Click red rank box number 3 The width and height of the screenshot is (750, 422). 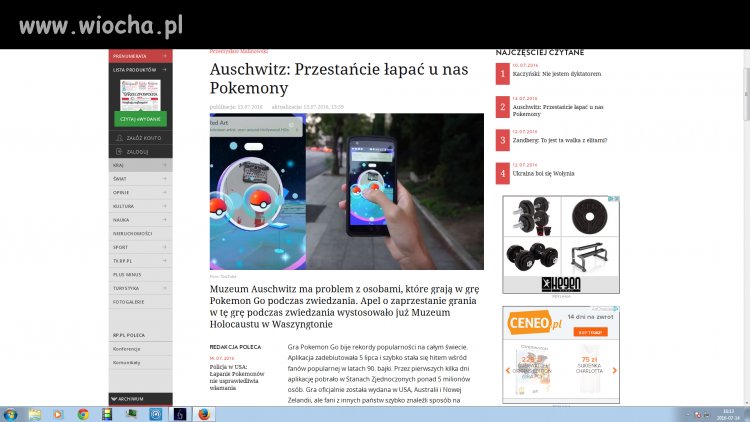point(502,140)
